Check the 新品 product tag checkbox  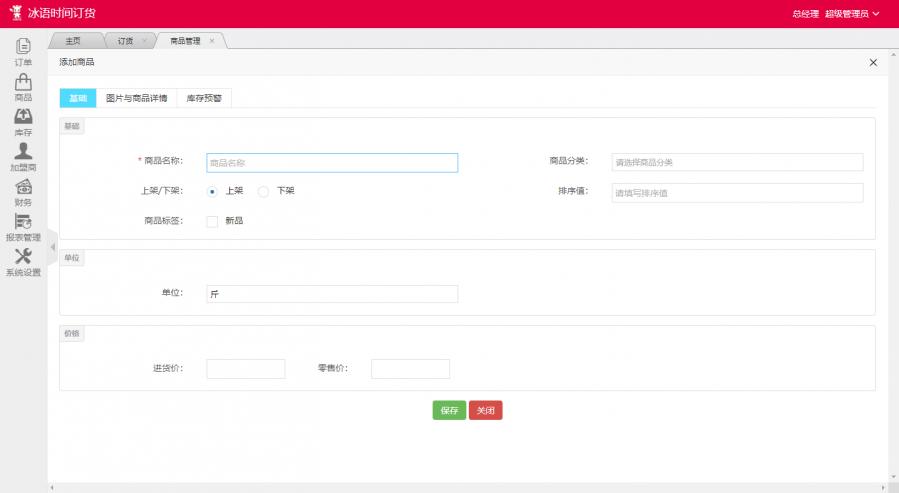pyautogui.click(x=212, y=221)
